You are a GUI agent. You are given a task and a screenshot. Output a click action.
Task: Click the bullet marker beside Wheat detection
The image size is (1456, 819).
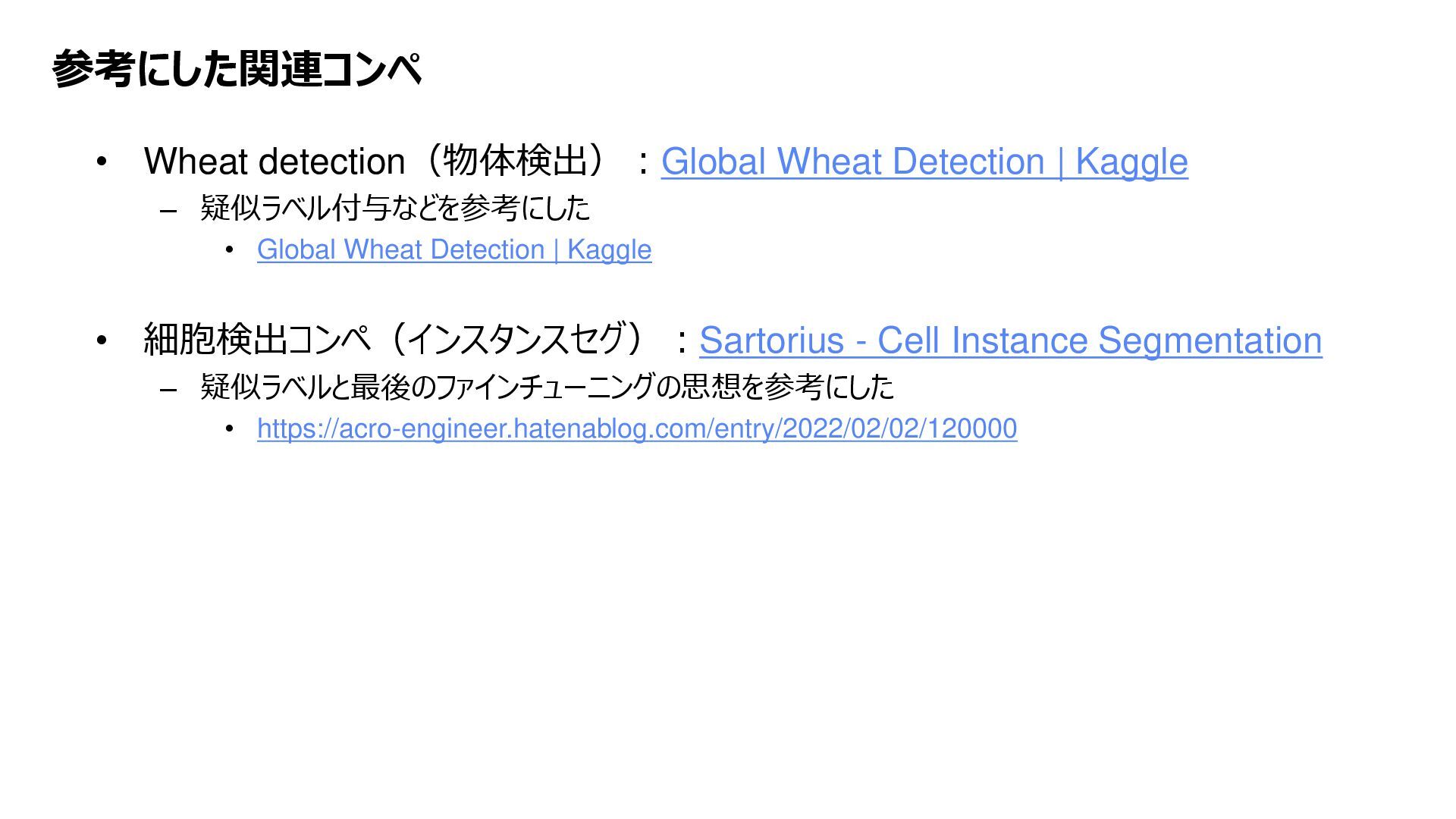102,162
